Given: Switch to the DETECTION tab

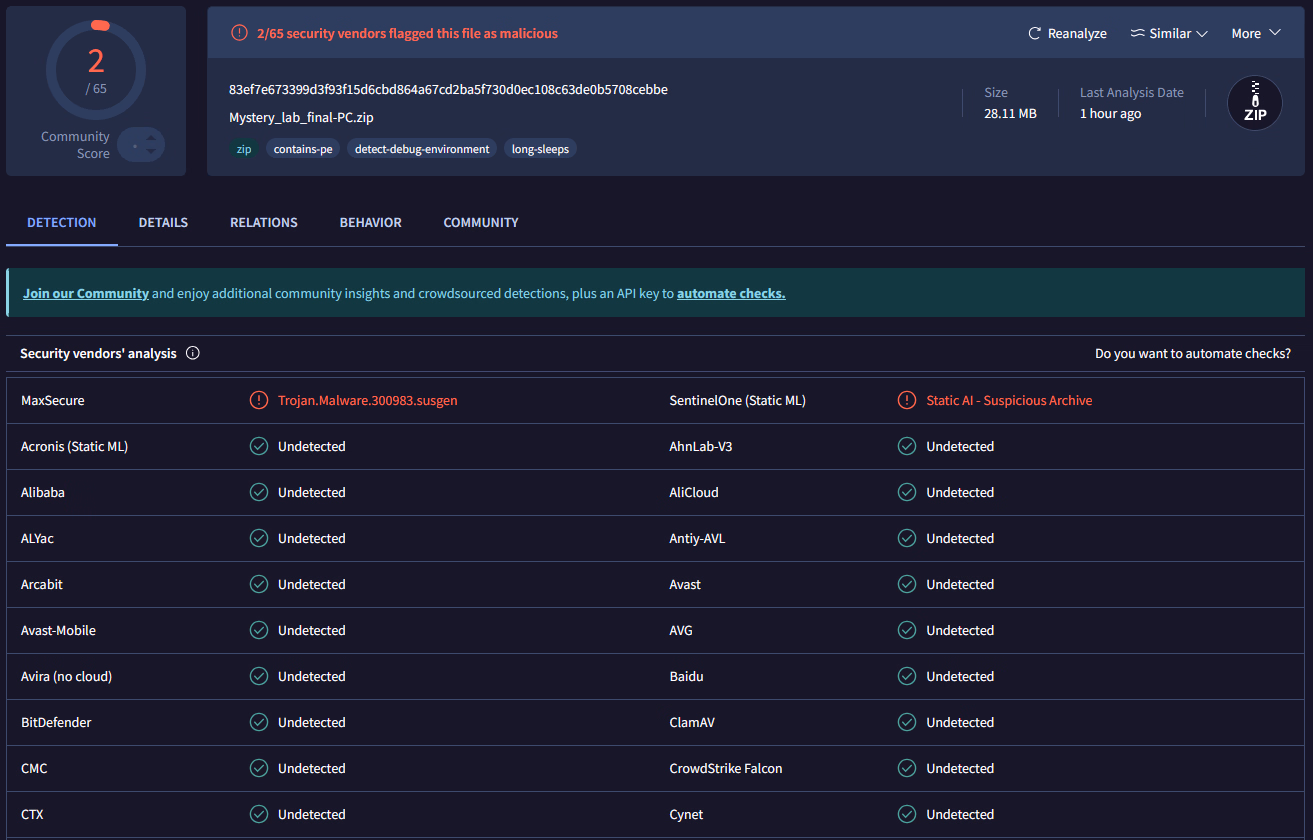Looking at the screenshot, I should 62,222.
